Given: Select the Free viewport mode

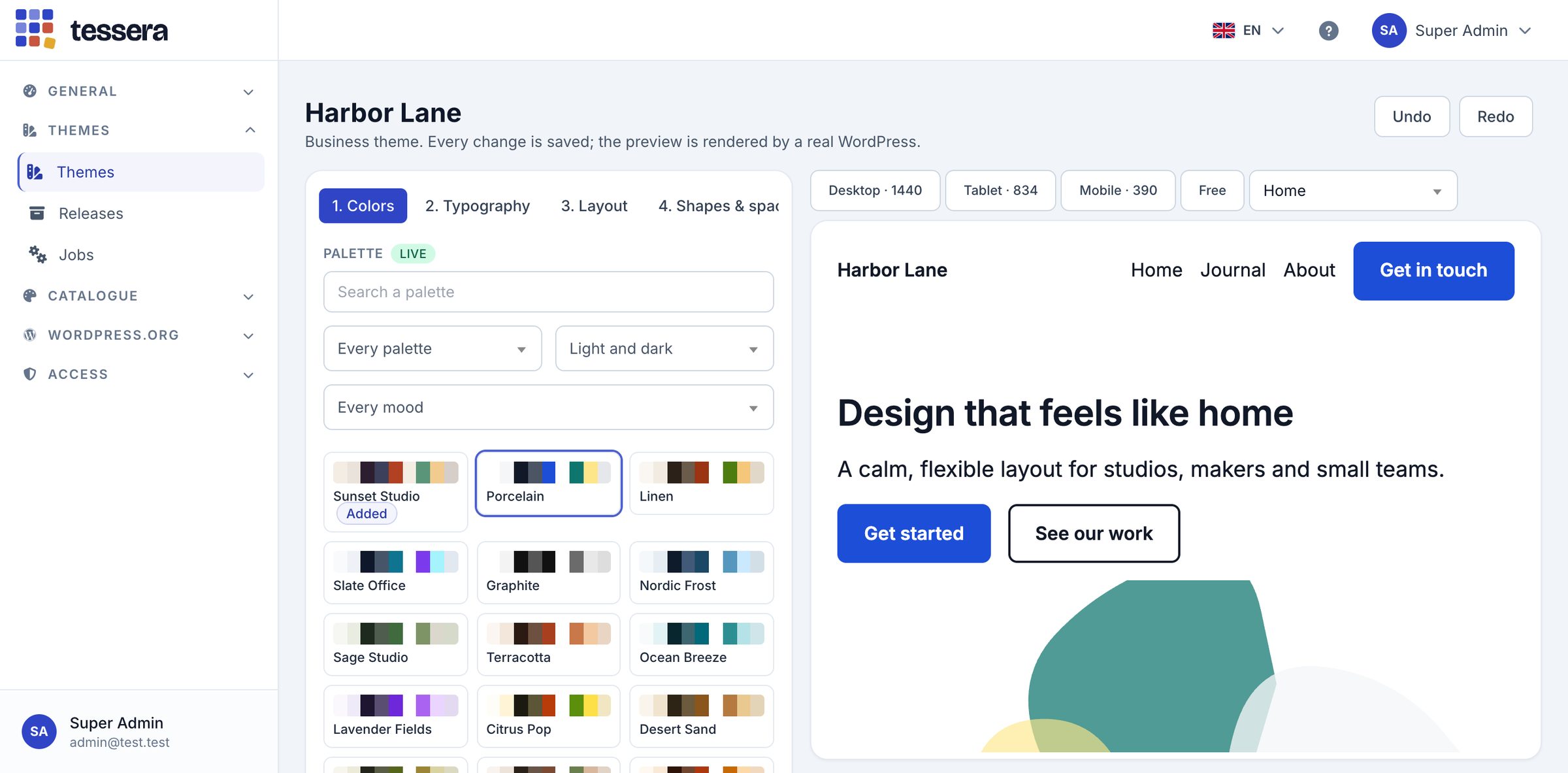Looking at the screenshot, I should point(1212,190).
